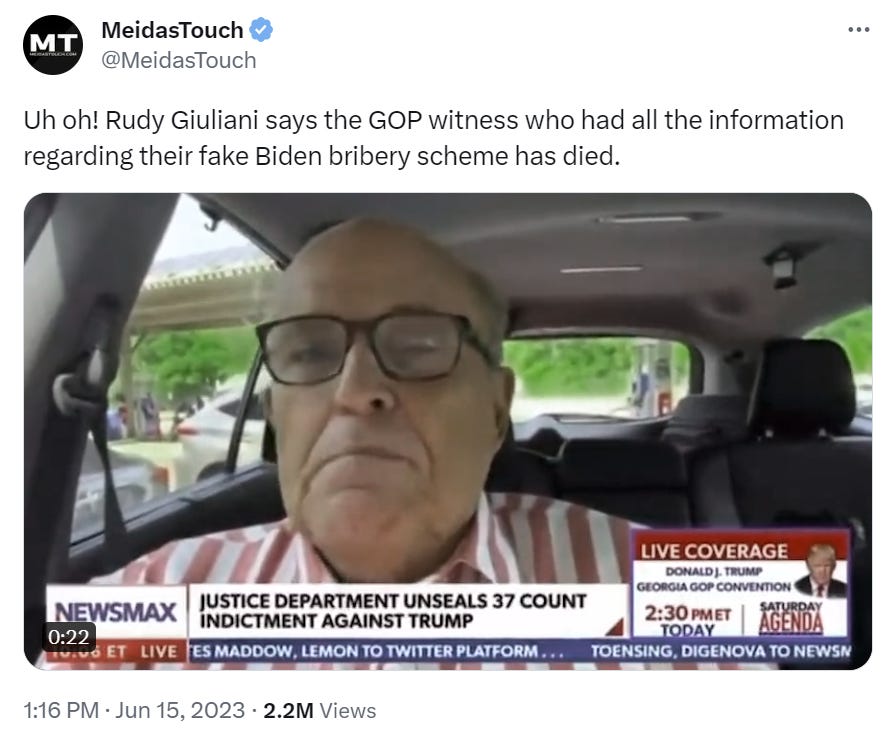Click the Maddow, Lemon to Twitter ticker
Screen dimensions: 896x740
pyautogui.click(x=376, y=651)
